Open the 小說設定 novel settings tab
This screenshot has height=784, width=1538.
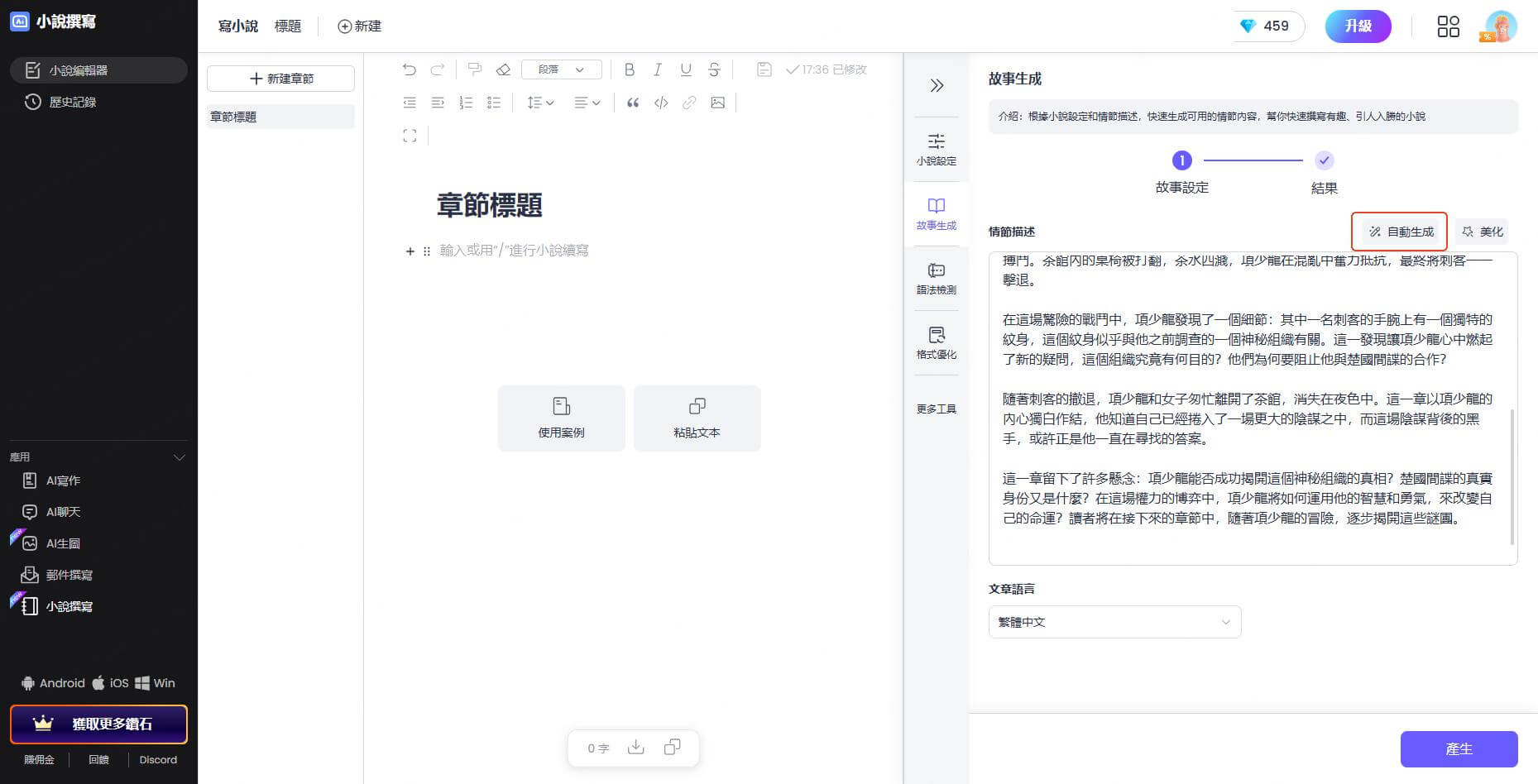point(937,149)
